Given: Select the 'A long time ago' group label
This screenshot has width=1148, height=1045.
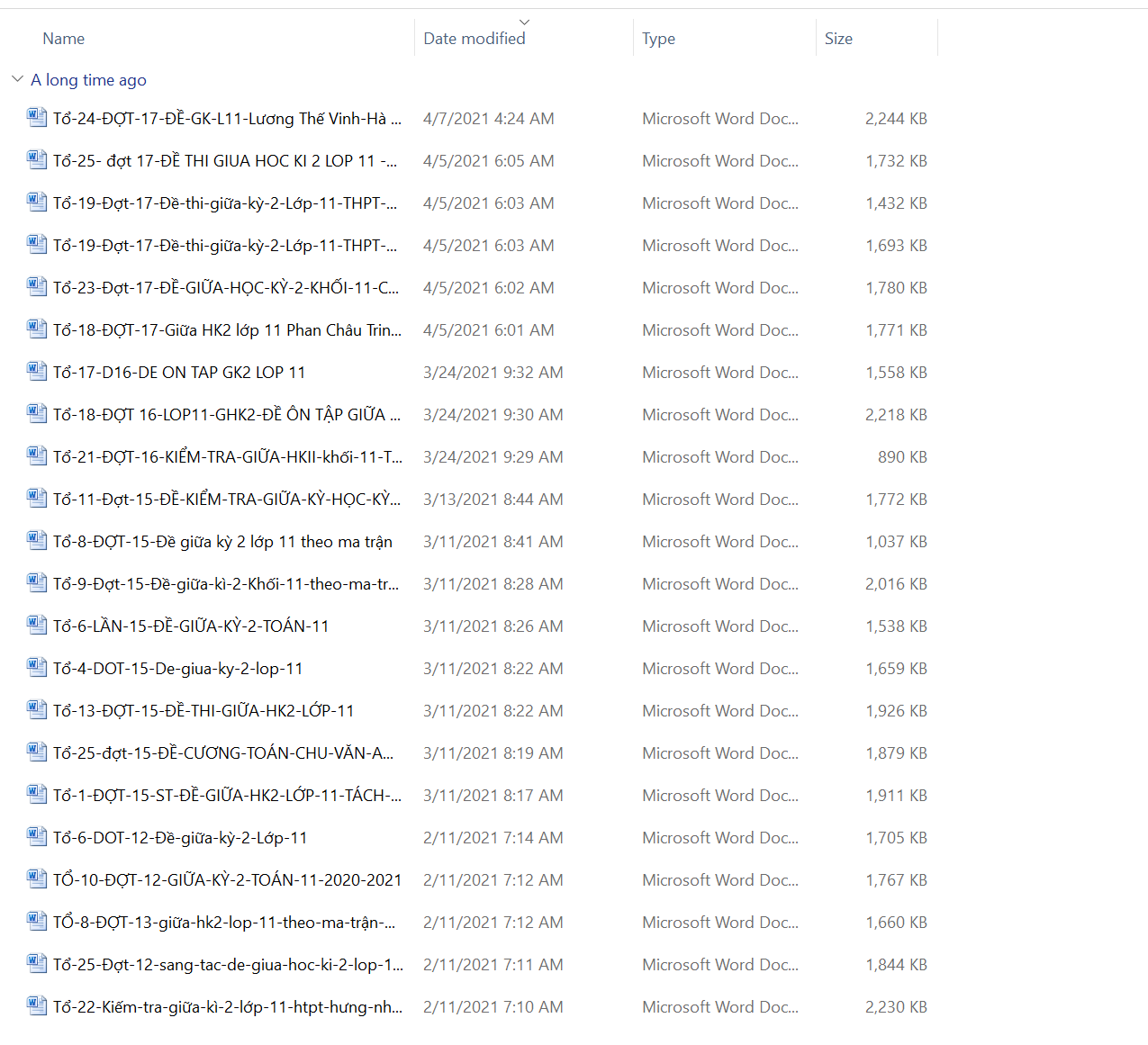Looking at the screenshot, I should click(x=88, y=80).
